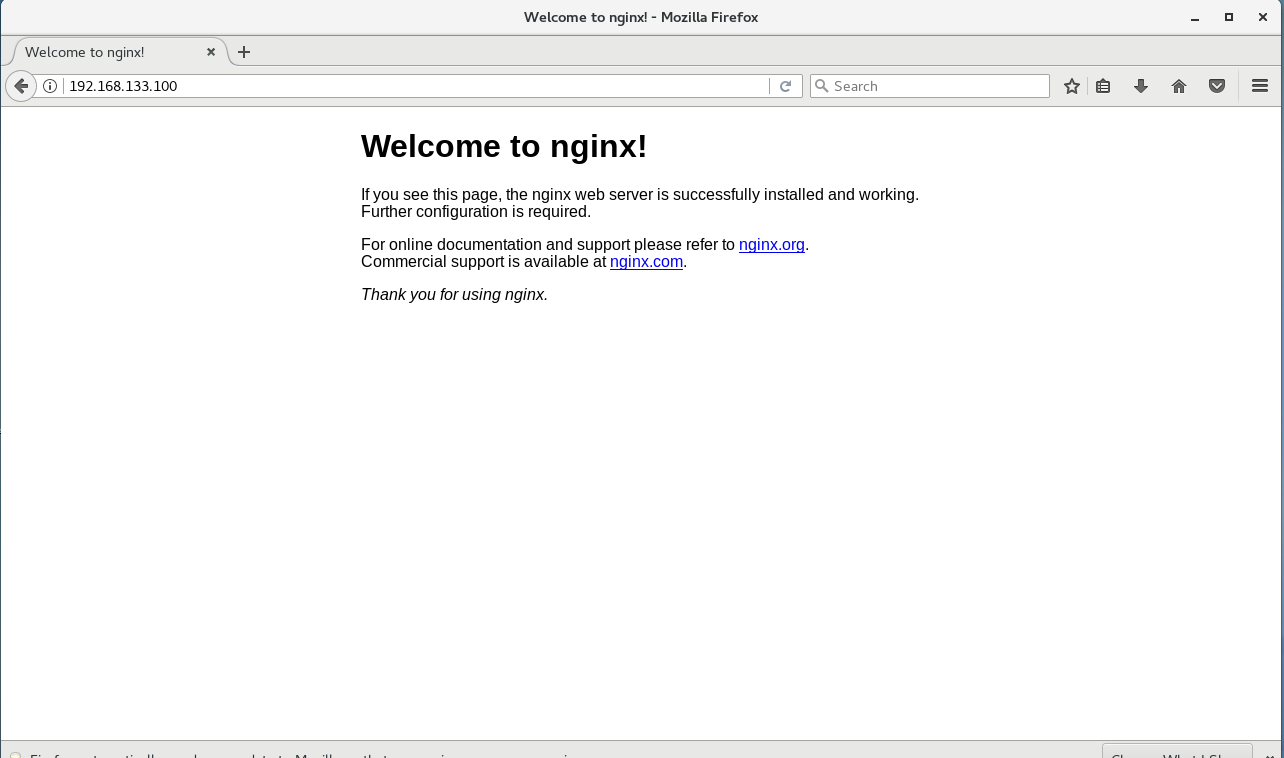Open site information icon in address bar
This screenshot has height=758, width=1284.
[x=50, y=86]
